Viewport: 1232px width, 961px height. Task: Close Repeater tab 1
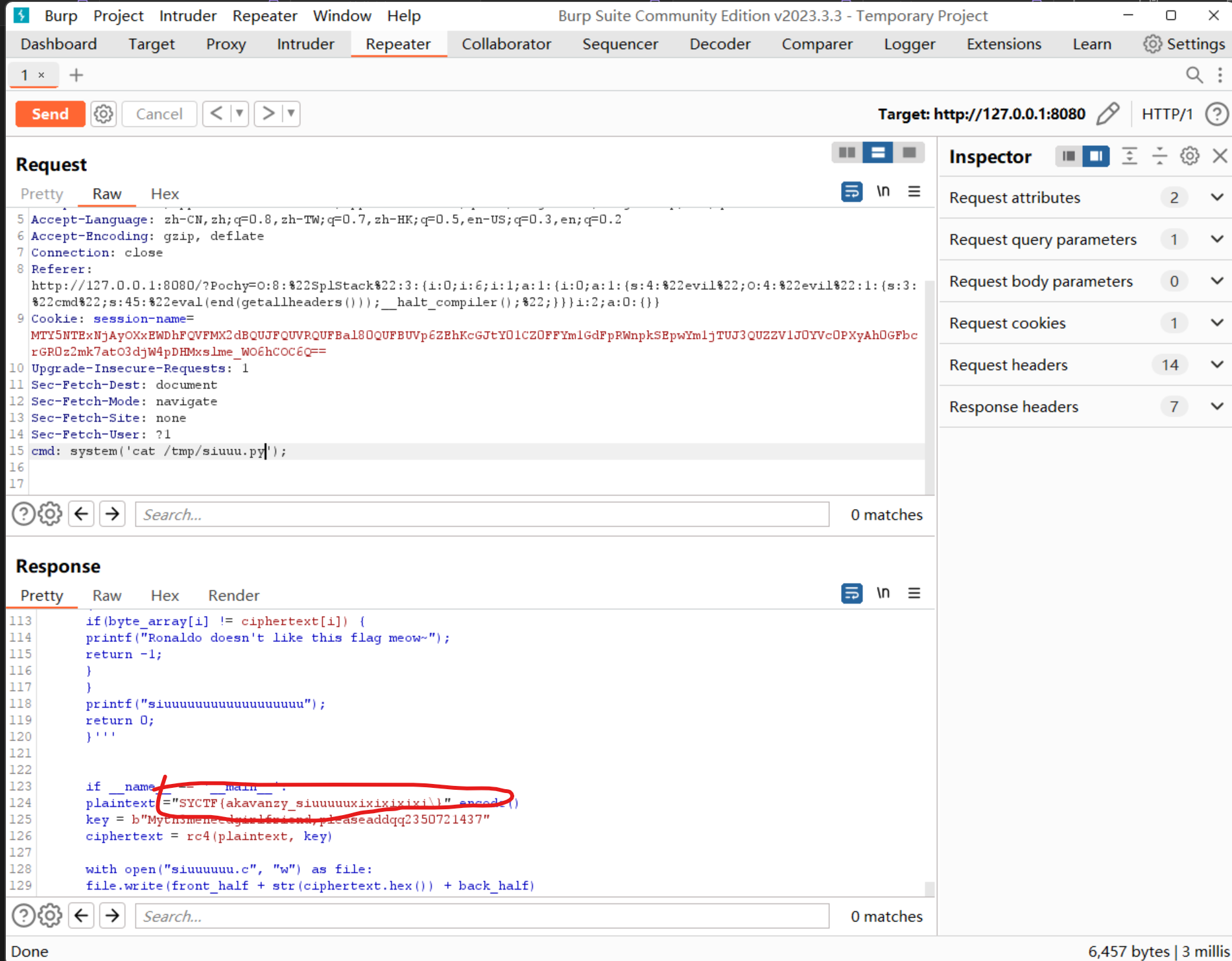41,75
